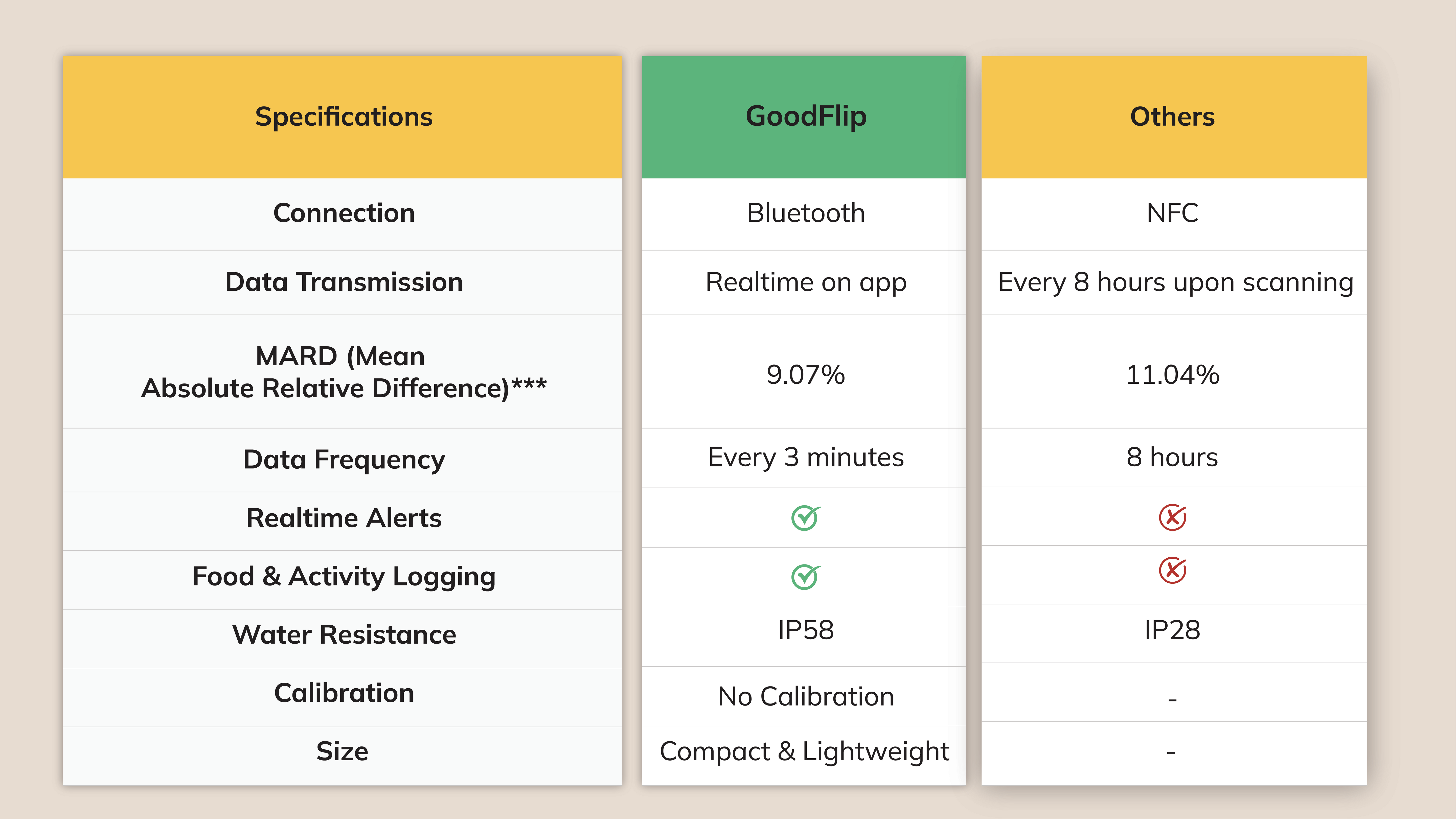Screen dimensions: 1456x819
Task: Click the Data Transmission row label
Action: [x=344, y=282]
